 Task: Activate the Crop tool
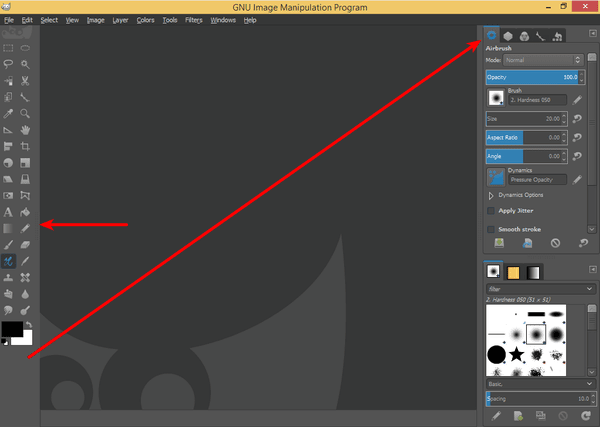coord(25,146)
